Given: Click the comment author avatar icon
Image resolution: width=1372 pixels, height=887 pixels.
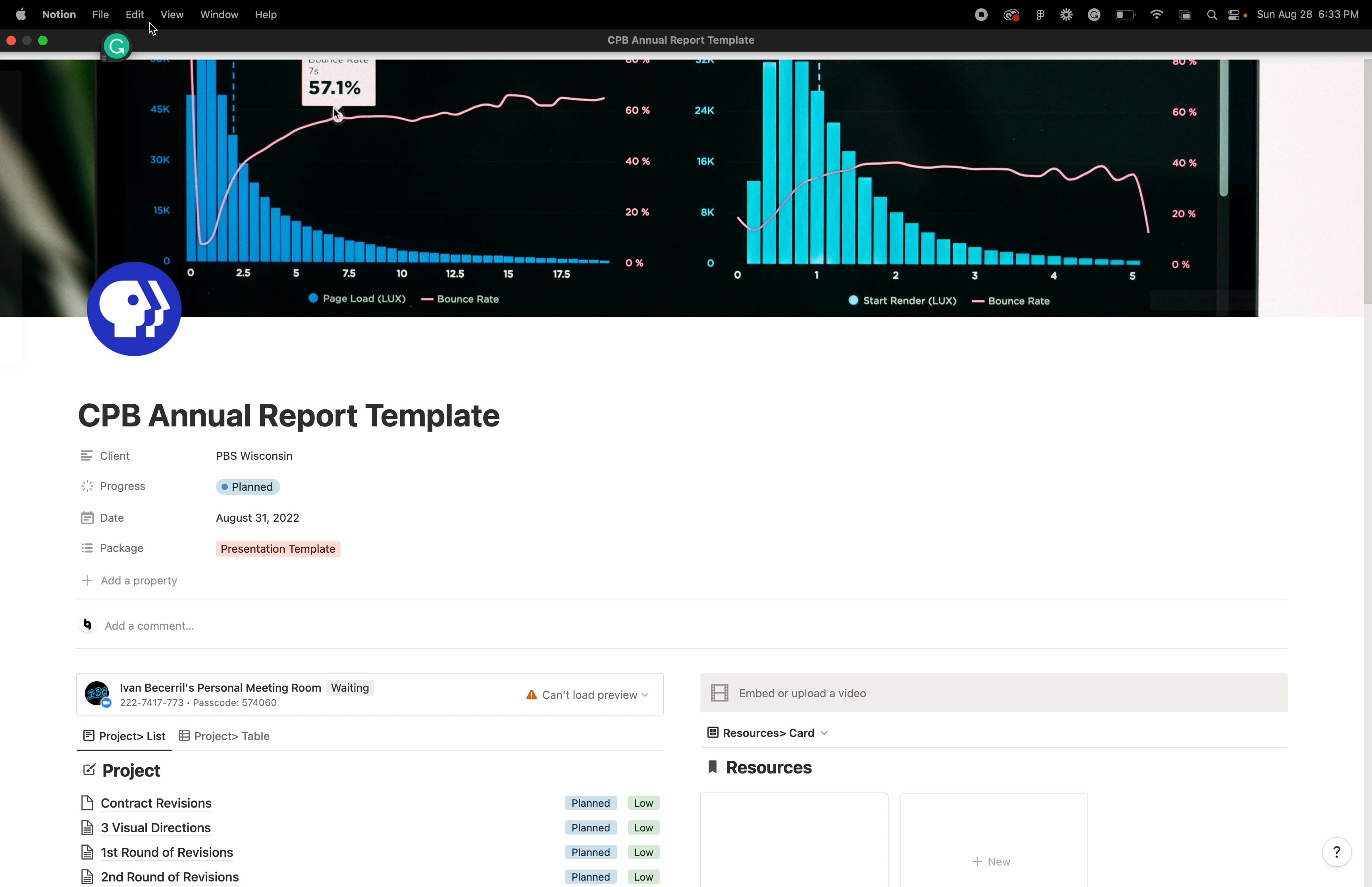Looking at the screenshot, I should [87, 625].
